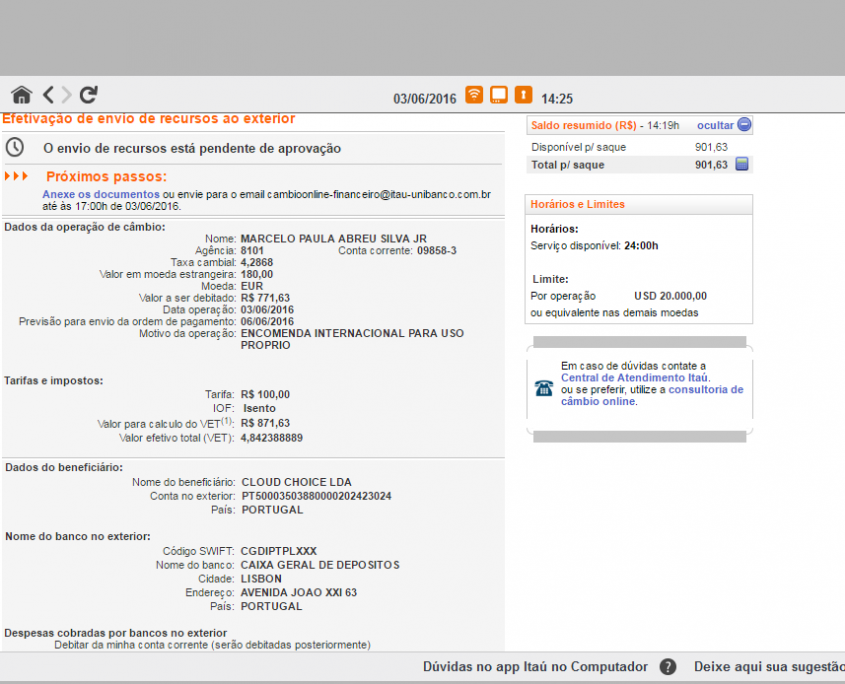Open the Anexe os documentos link

tap(100, 193)
